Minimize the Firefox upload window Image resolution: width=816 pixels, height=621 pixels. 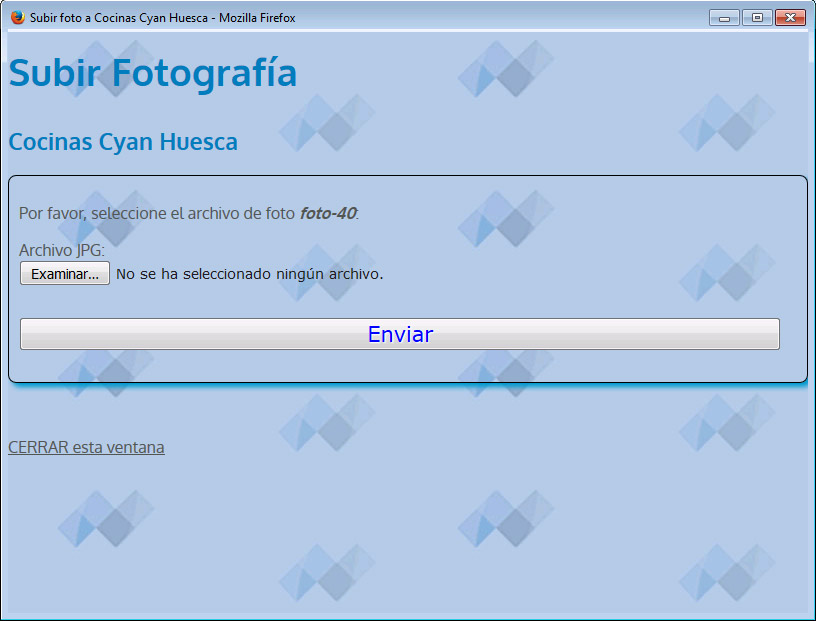(724, 18)
